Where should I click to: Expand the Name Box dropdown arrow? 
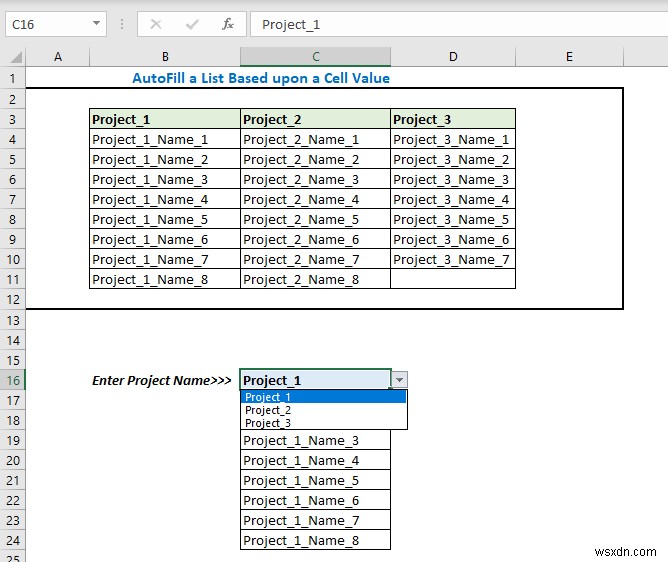point(97,23)
